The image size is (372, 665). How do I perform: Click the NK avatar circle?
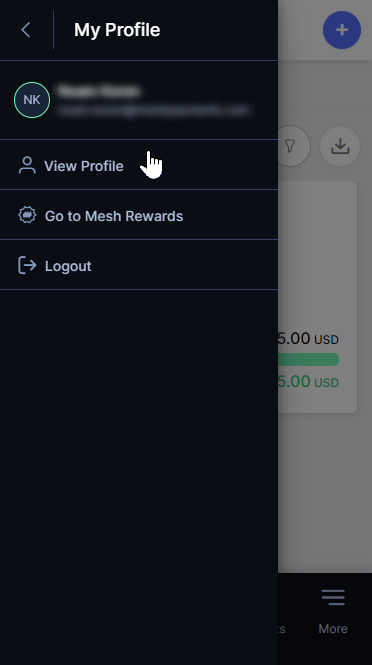tap(32, 100)
